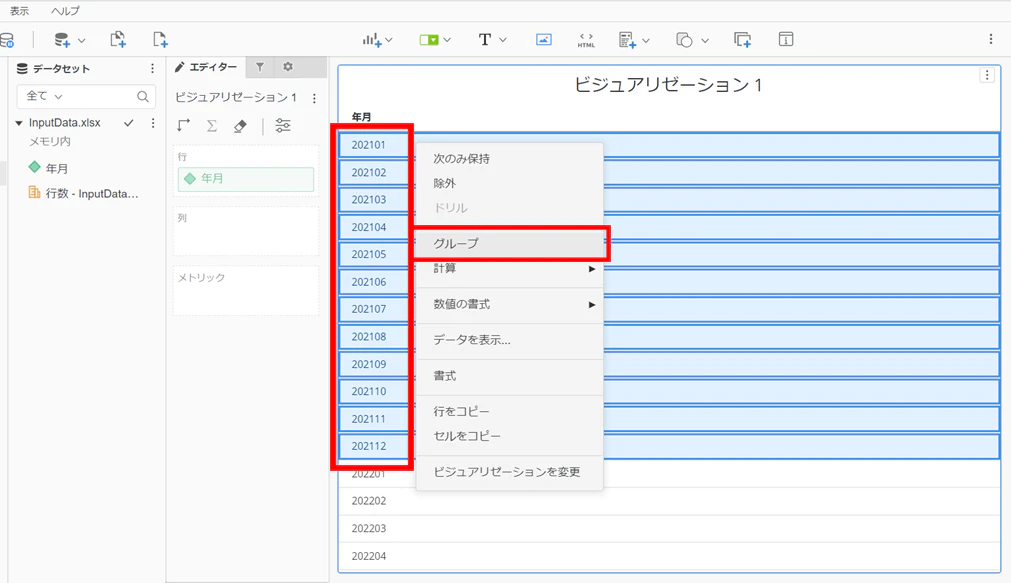The height and width of the screenshot is (583, 1011).
Task: Open ビジュアリゼーション 1 editor options menu
Action: (314, 99)
